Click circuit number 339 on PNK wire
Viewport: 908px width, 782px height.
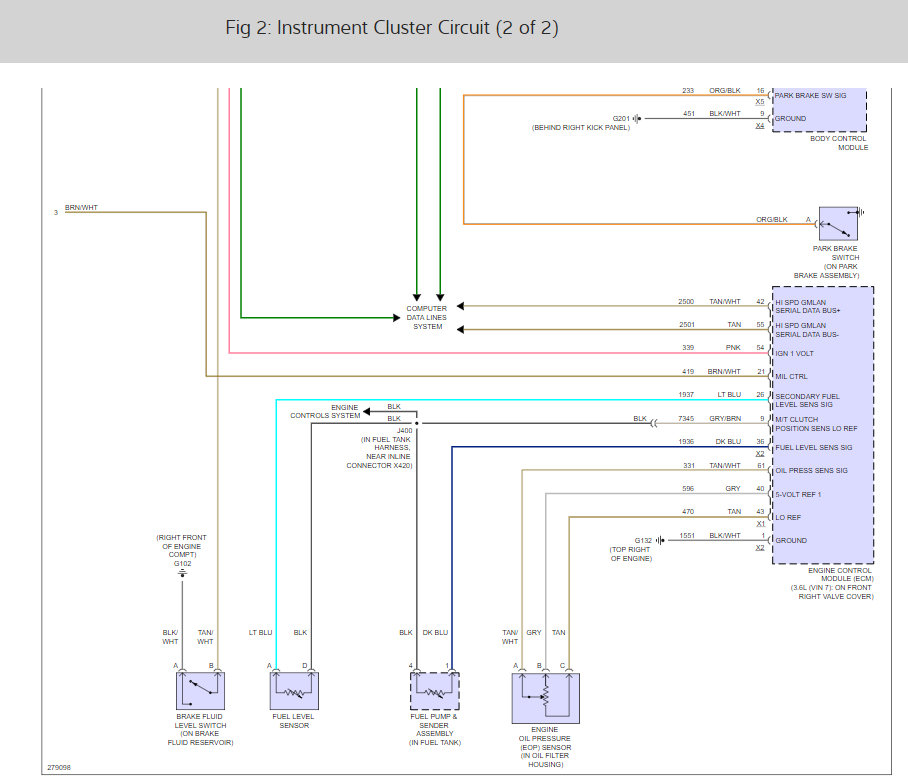688,348
